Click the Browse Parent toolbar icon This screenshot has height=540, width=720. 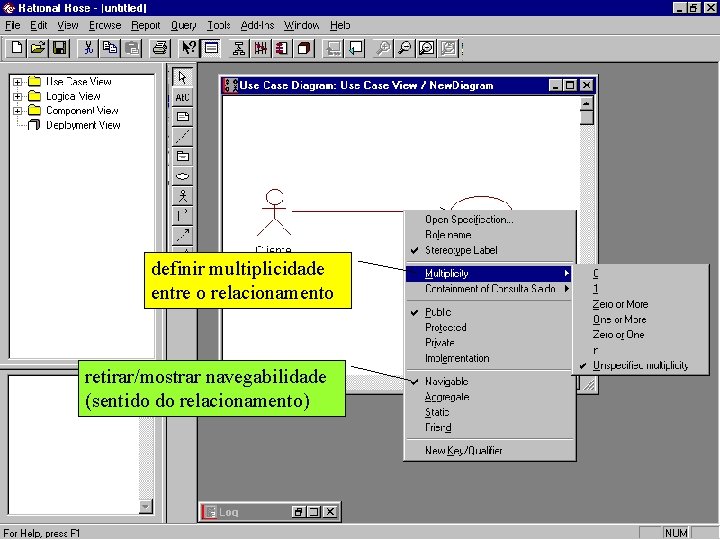[x=333, y=48]
